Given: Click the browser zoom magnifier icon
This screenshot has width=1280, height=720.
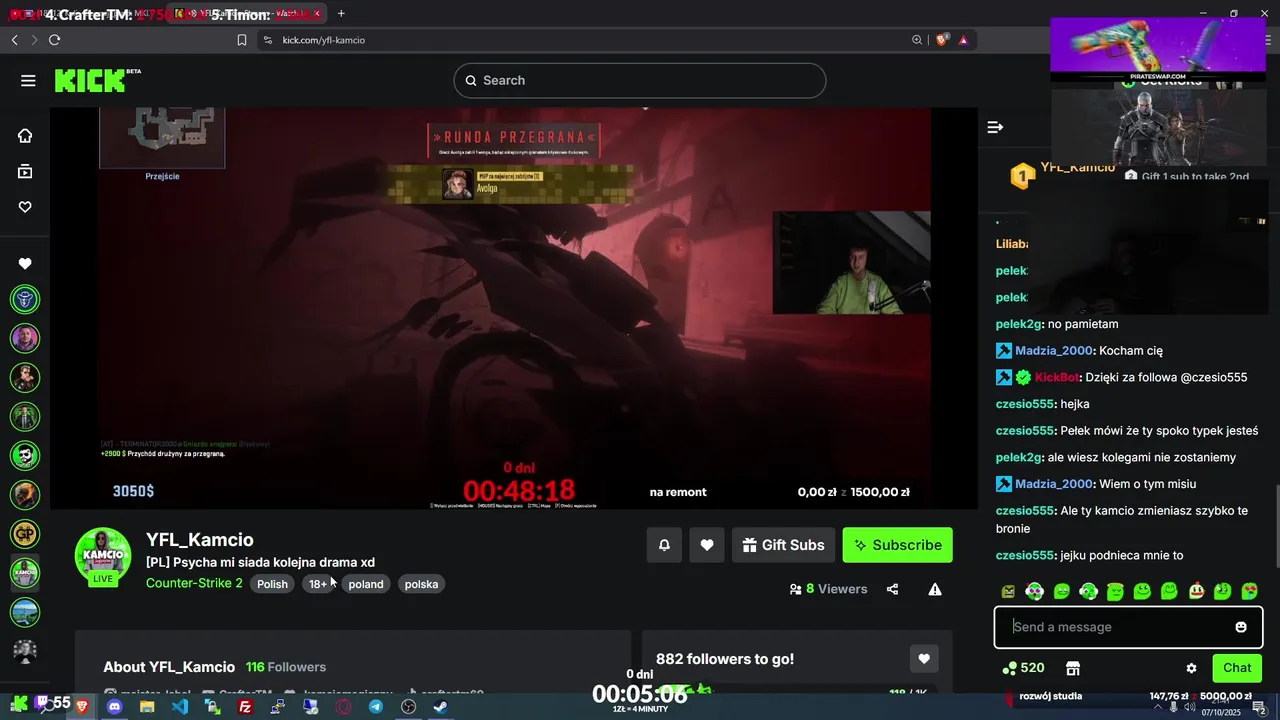Looking at the screenshot, I should 917,40.
